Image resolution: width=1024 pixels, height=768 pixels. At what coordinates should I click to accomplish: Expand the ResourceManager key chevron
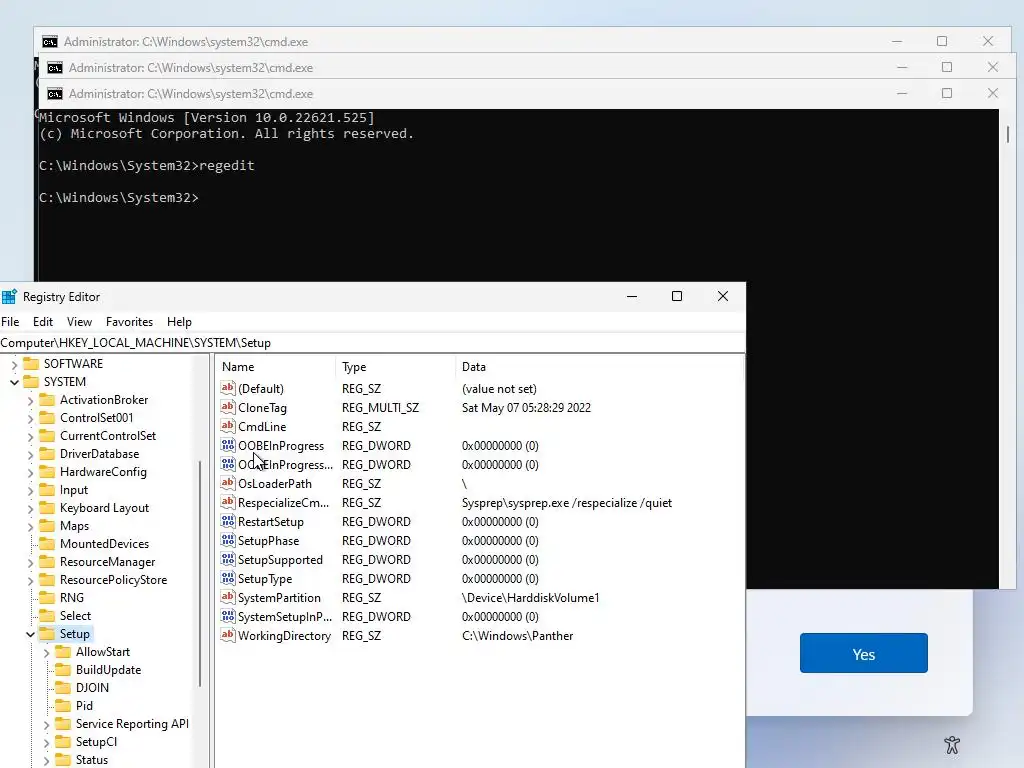click(x=30, y=562)
